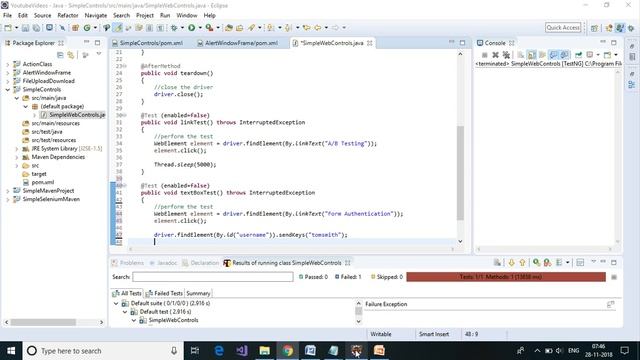Expand Maven Dependencies node
640x360 pixels.
[x=17, y=157]
